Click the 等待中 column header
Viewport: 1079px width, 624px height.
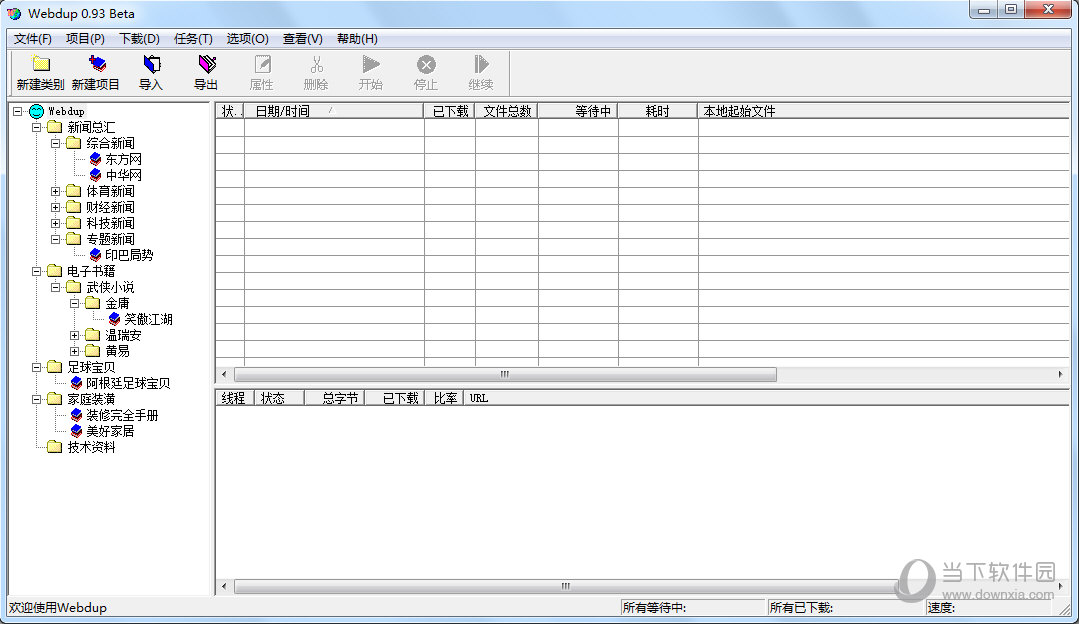click(578, 111)
